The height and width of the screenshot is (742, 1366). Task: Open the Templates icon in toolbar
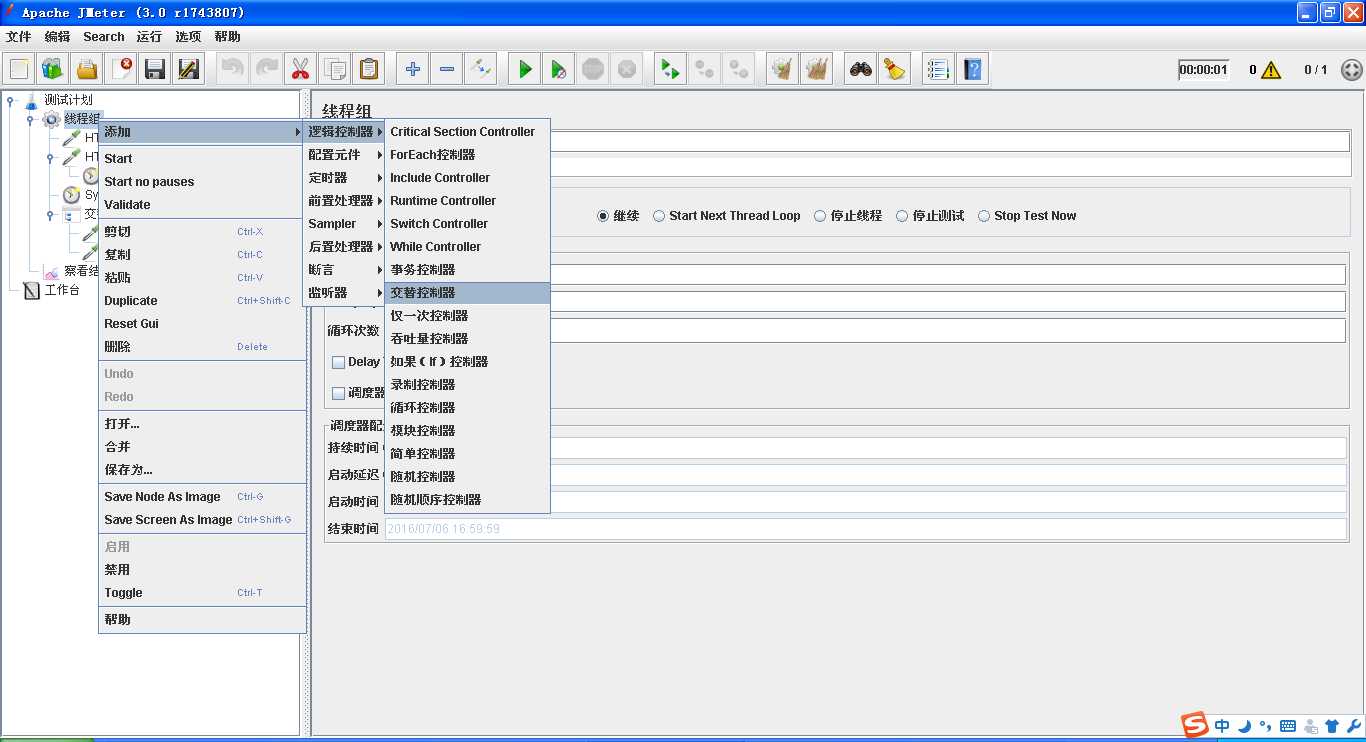pyautogui.click(x=53, y=69)
